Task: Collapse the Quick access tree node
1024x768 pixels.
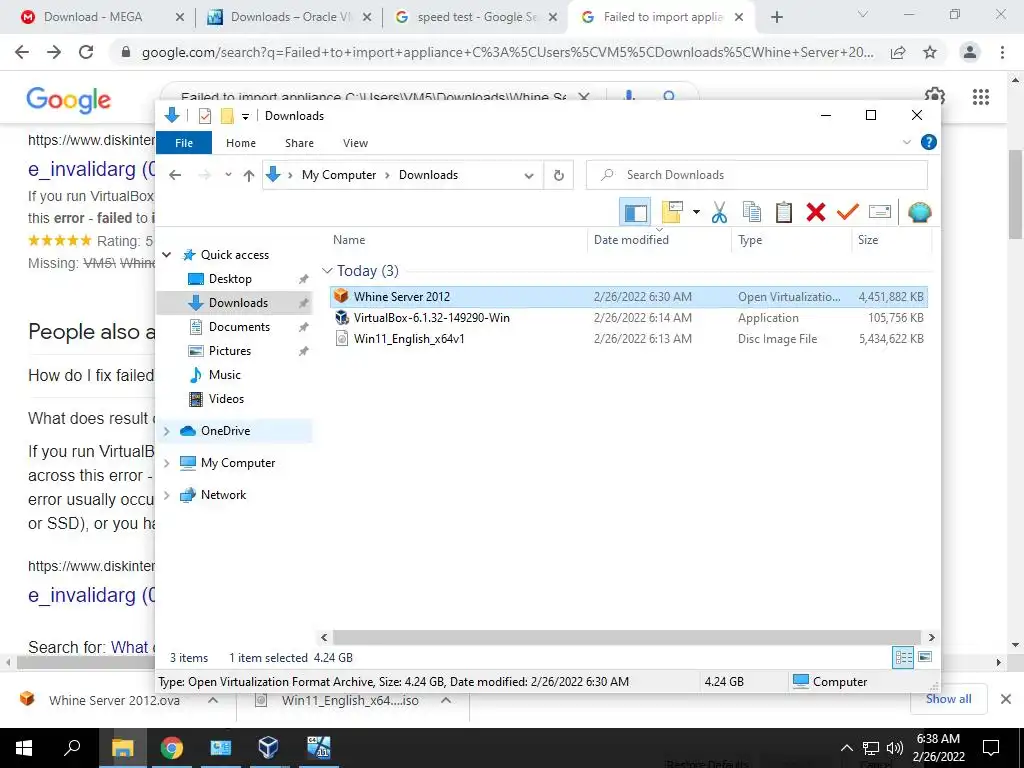Action: pyautogui.click(x=167, y=255)
